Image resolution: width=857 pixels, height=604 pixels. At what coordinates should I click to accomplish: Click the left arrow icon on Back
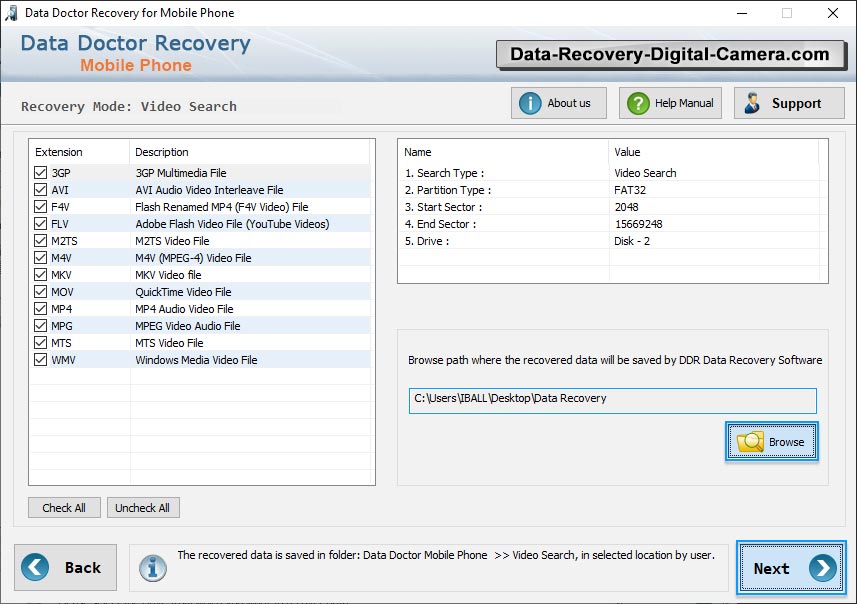click(x=35, y=567)
